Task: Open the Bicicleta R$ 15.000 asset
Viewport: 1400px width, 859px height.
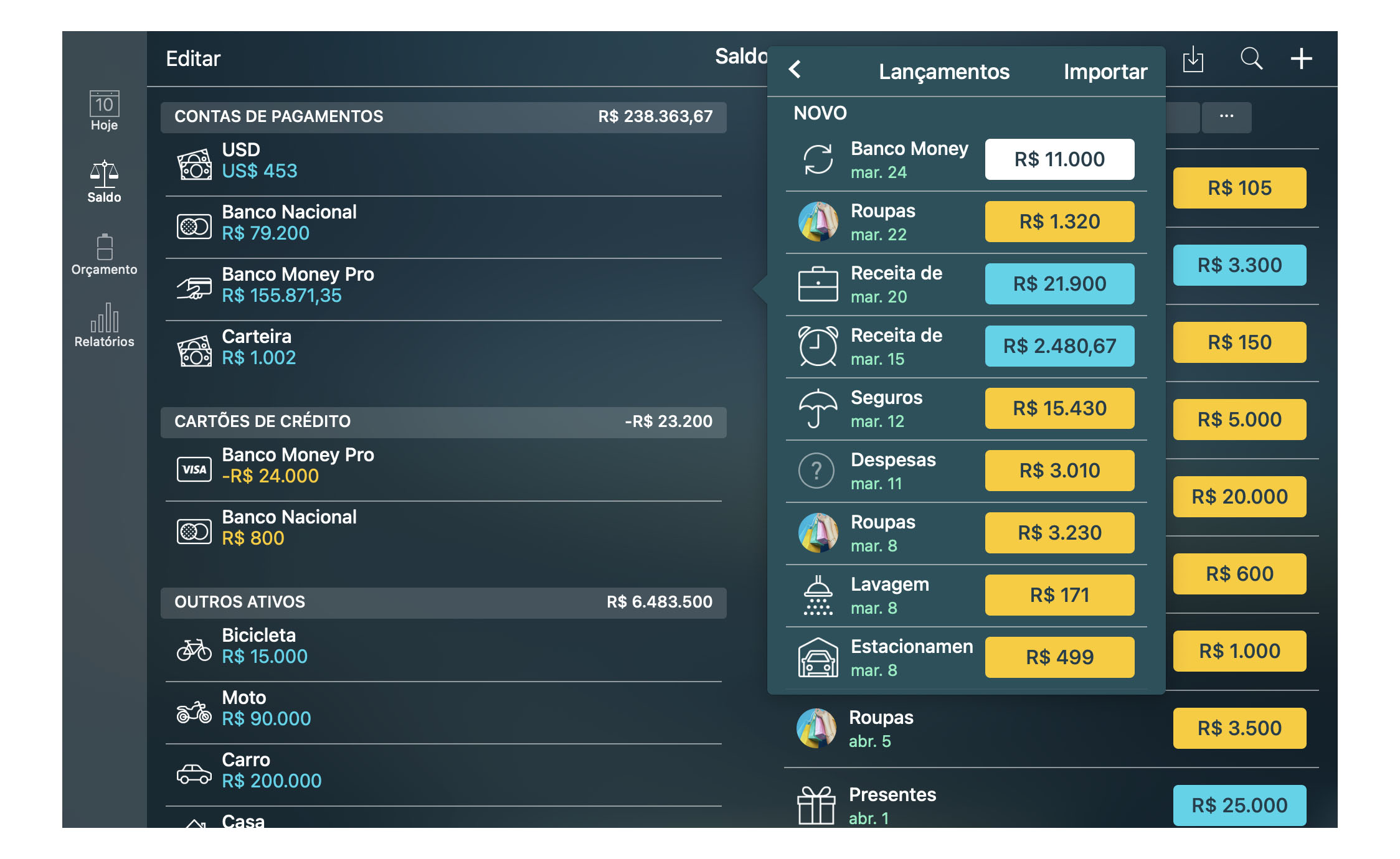Action: point(443,650)
